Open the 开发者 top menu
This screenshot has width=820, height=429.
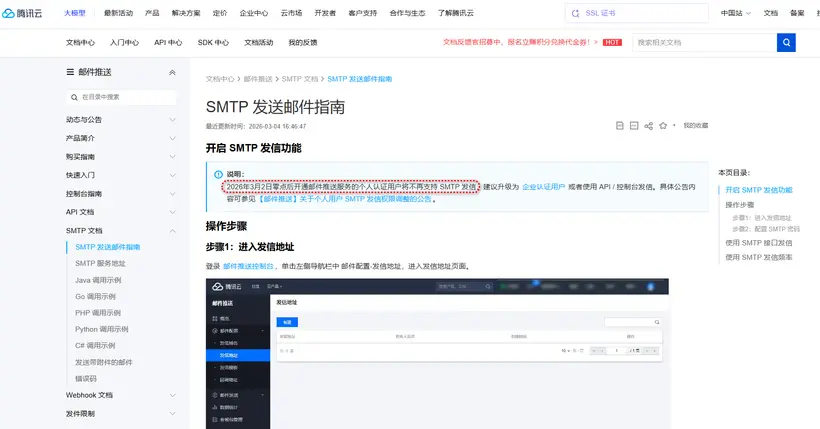325,13
